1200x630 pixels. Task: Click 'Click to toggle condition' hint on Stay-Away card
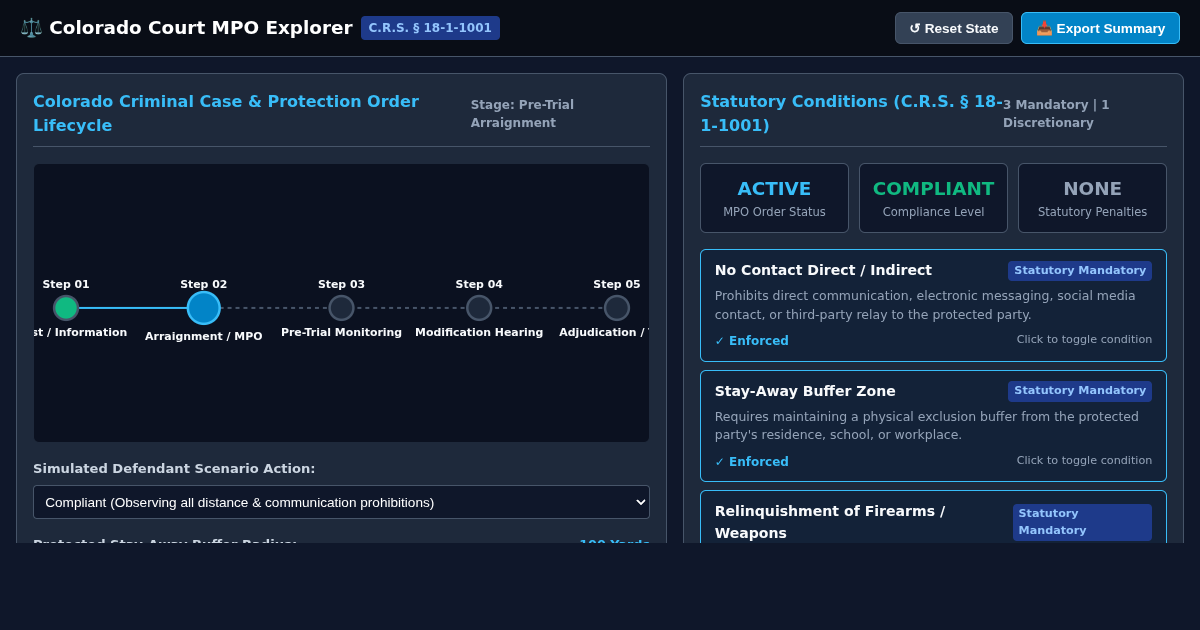coord(1084,461)
